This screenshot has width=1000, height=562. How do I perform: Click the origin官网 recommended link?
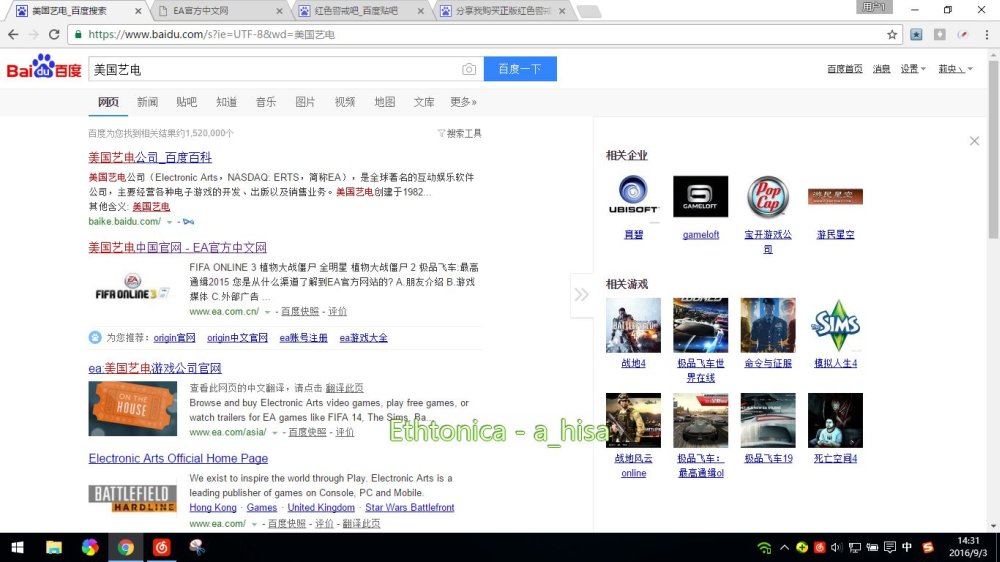coord(174,338)
